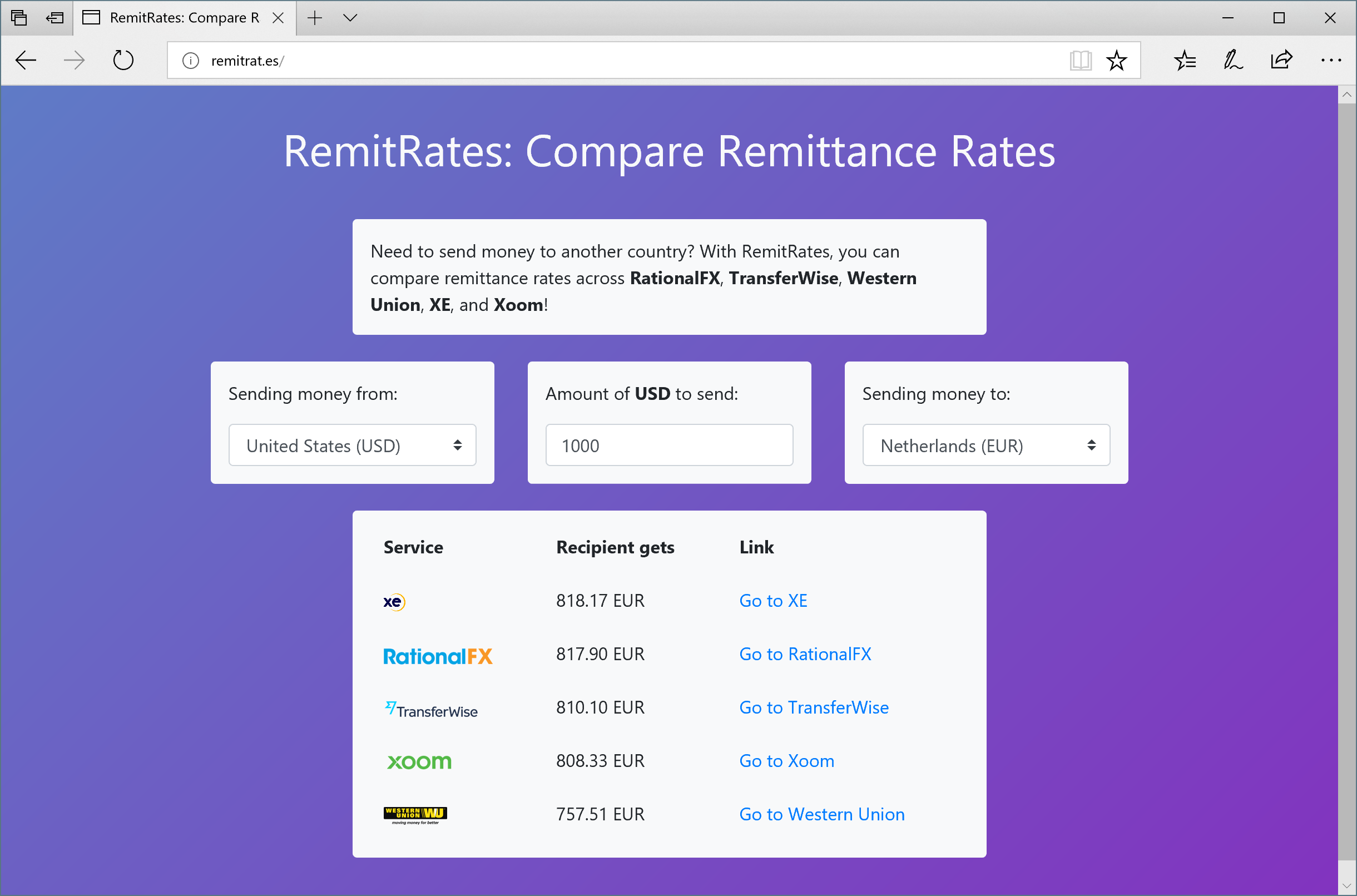Click the browser back arrow
1357x896 pixels.
26,60
